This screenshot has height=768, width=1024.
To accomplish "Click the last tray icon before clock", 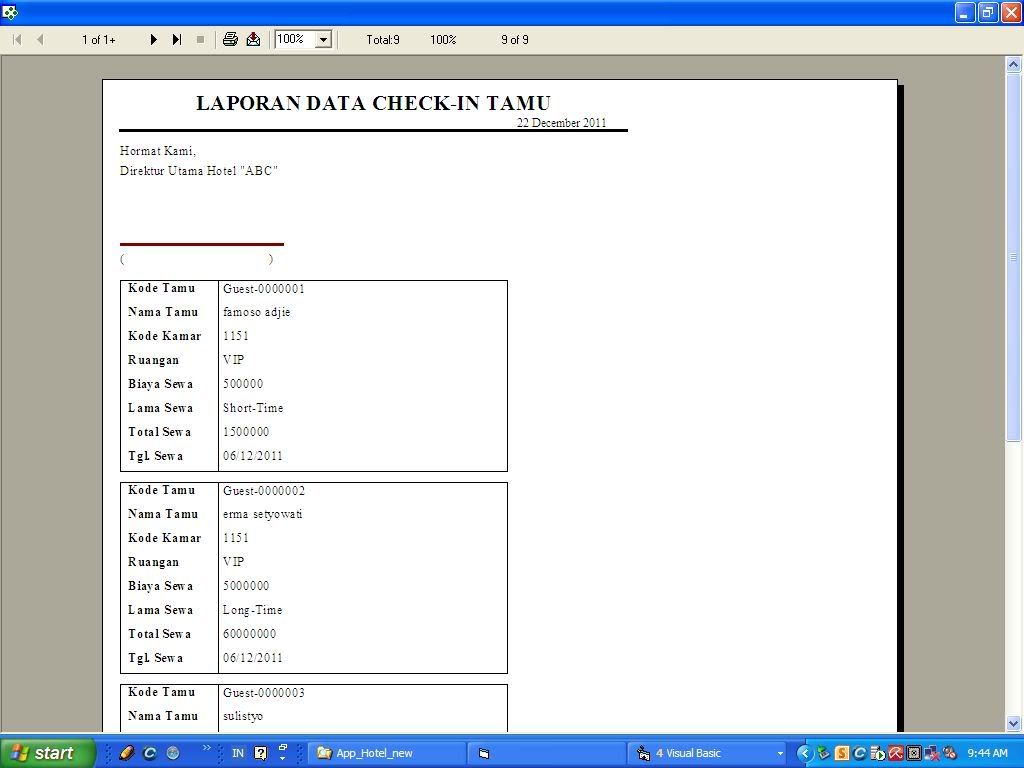I will pyautogui.click(x=950, y=753).
